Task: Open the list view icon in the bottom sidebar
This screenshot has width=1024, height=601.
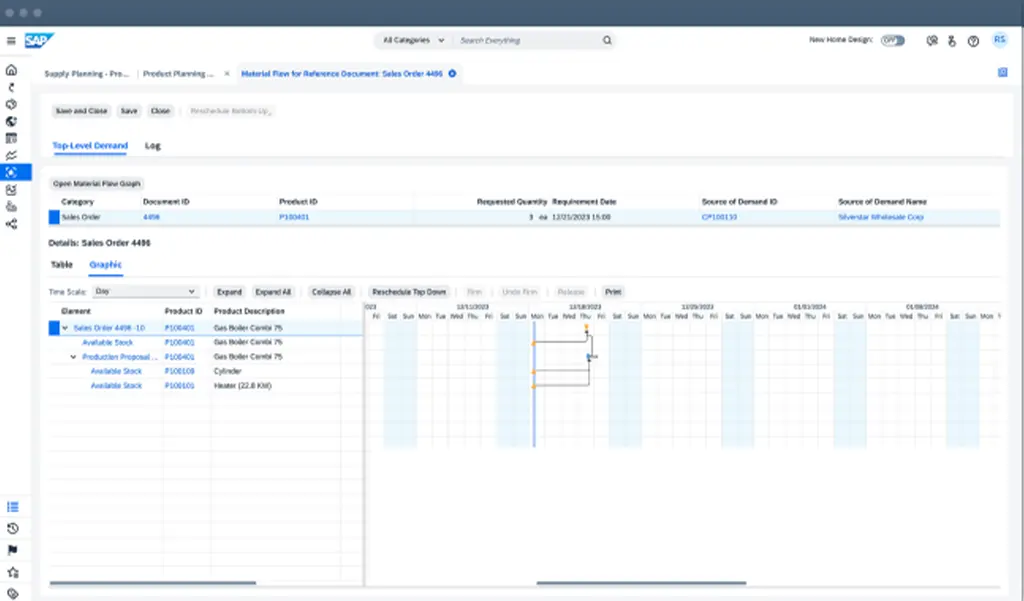Action: [12, 507]
